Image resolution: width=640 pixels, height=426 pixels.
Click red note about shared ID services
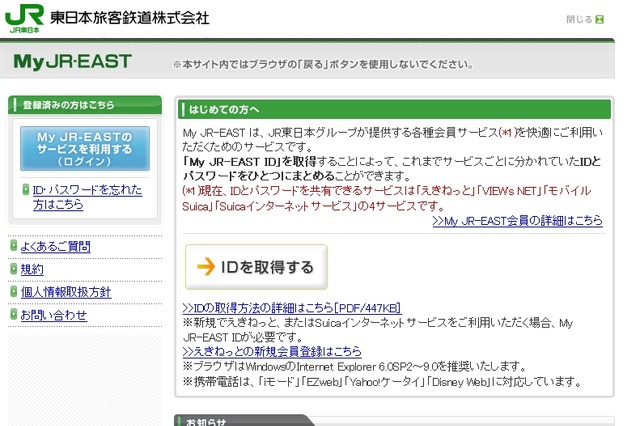point(387,198)
